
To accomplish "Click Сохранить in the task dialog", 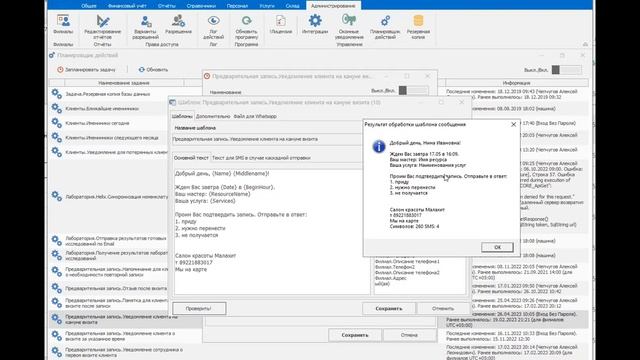I will [355, 335].
